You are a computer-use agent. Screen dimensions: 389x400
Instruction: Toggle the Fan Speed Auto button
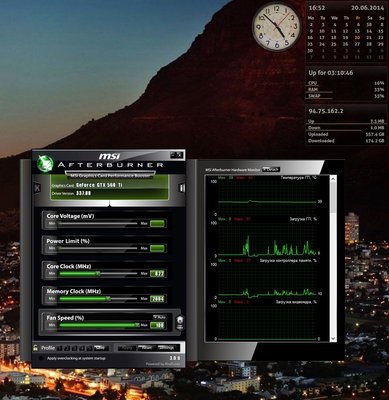pyautogui.click(x=159, y=317)
